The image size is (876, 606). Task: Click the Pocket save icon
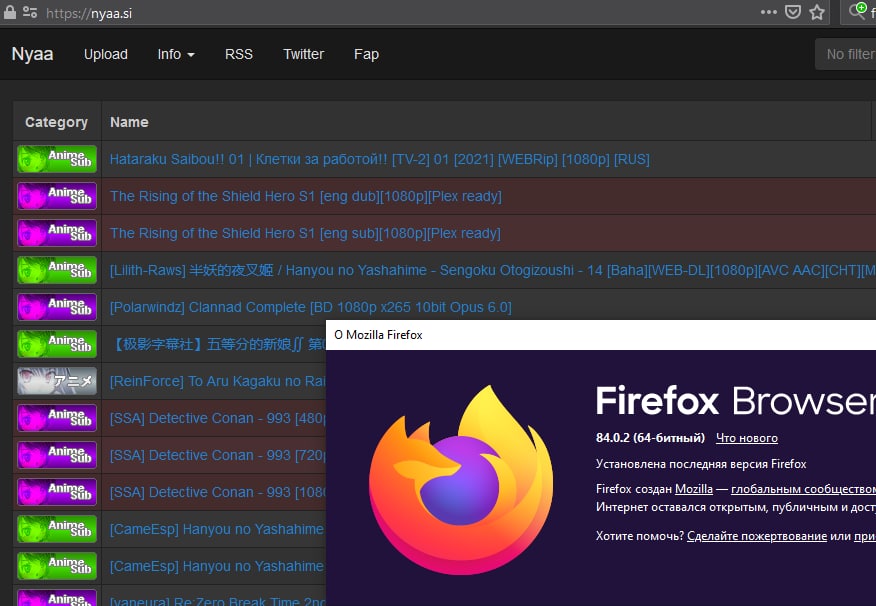click(793, 12)
